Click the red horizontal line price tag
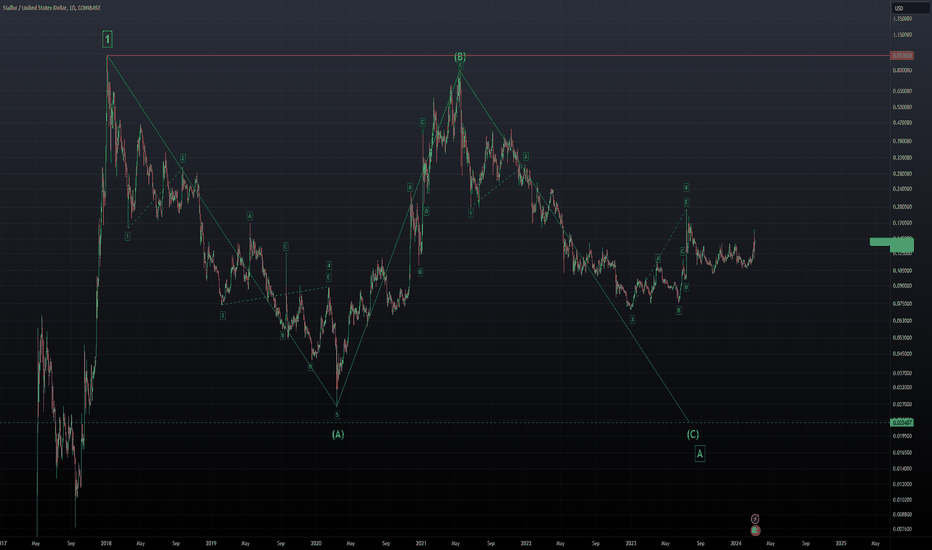This screenshot has width=932, height=550. [902, 55]
